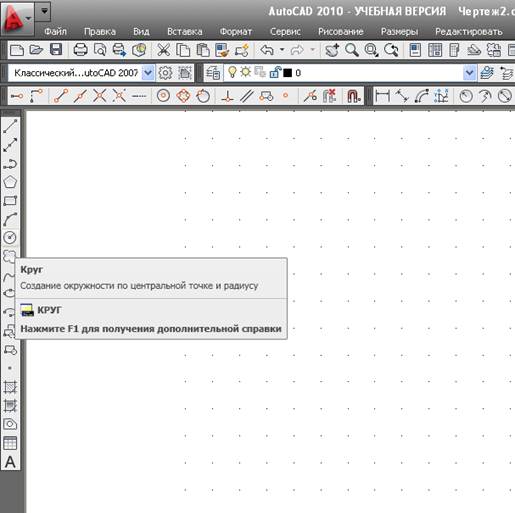515x513 pixels.
Task: Click the Paste clipboard icon
Action: coord(202,50)
